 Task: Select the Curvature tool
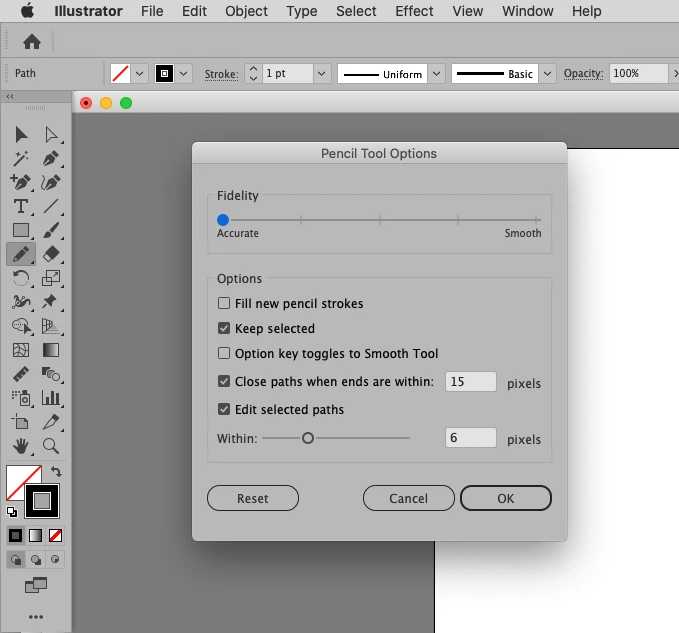coord(51,182)
